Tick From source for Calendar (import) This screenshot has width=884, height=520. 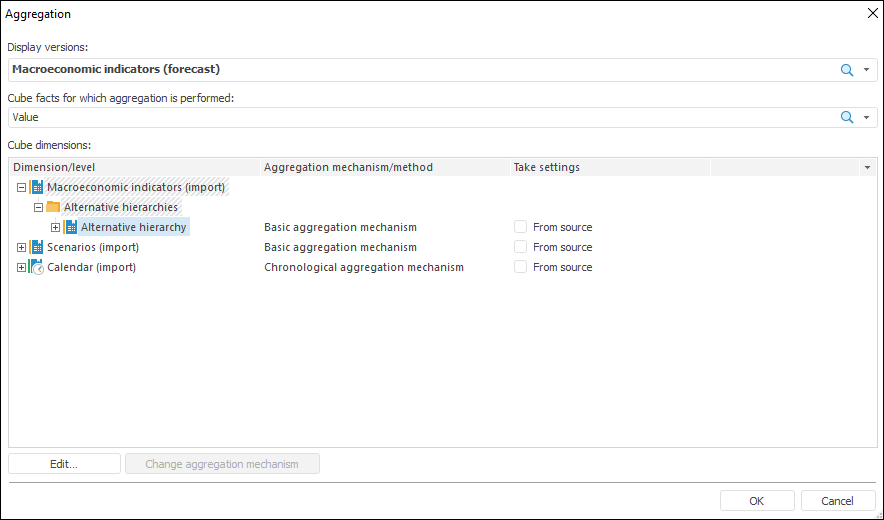click(520, 267)
